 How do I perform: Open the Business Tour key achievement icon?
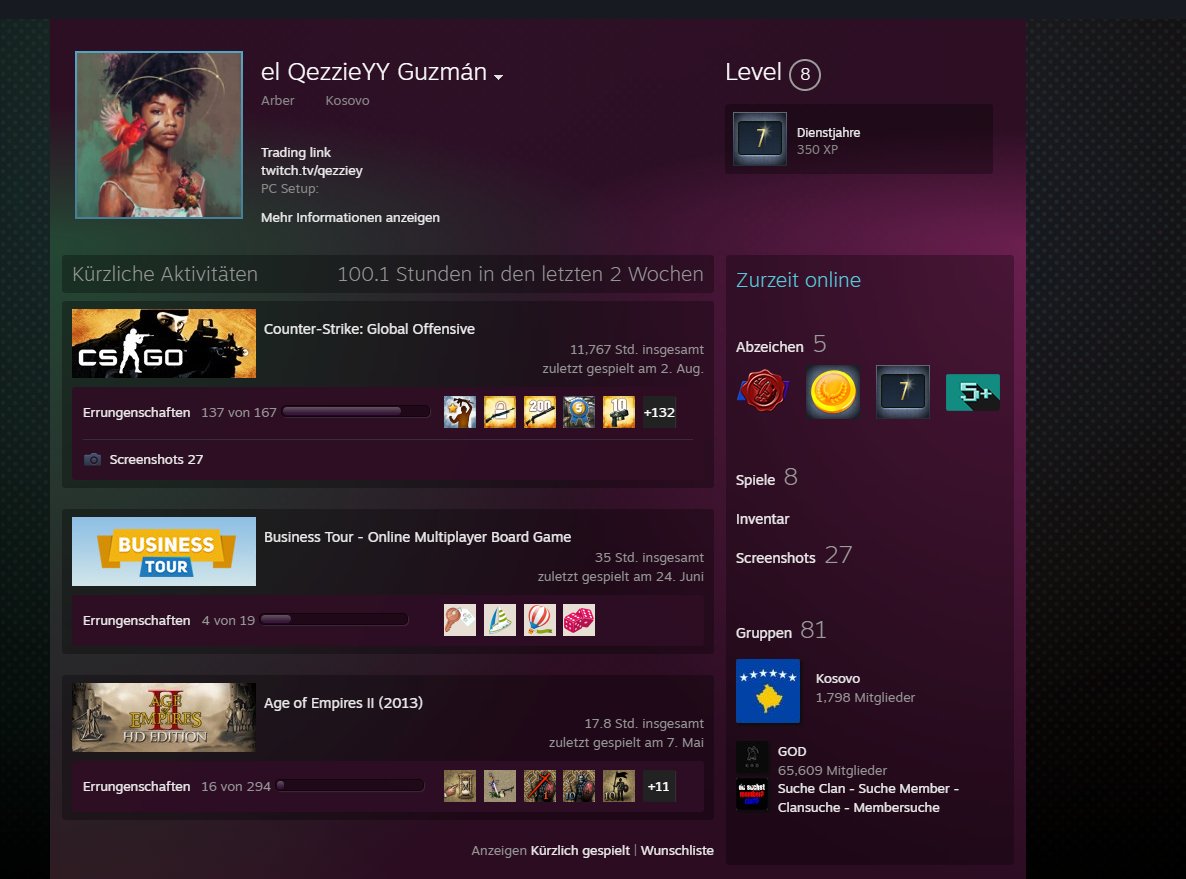tap(460, 620)
